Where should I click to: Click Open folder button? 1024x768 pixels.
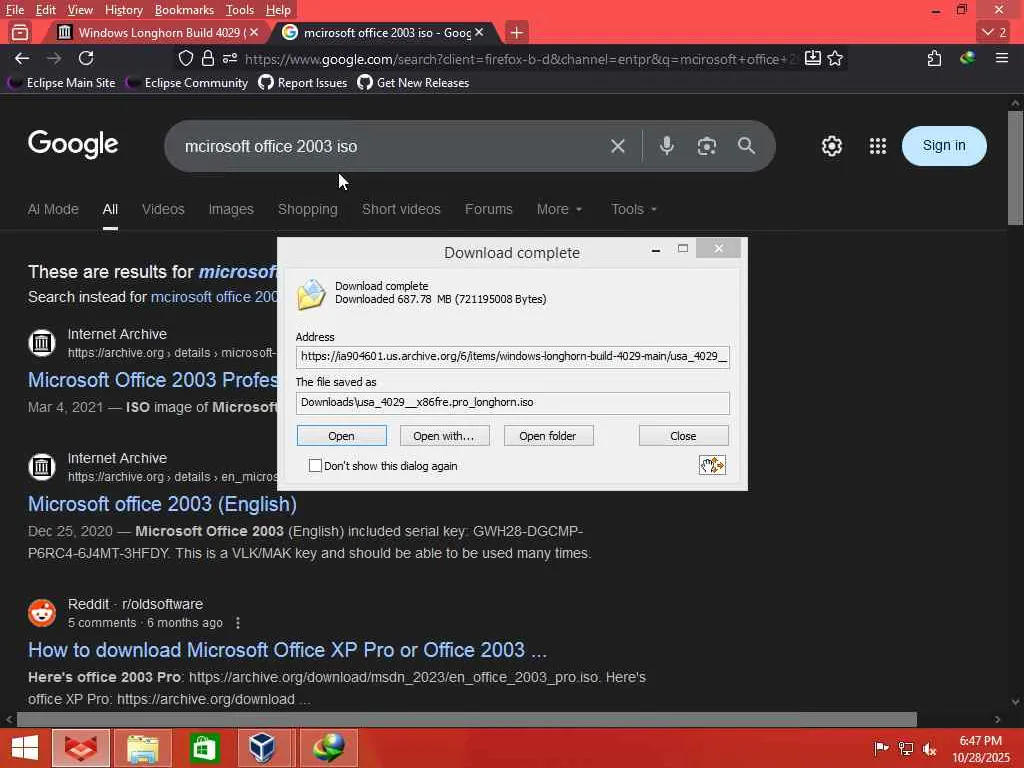click(x=548, y=436)
